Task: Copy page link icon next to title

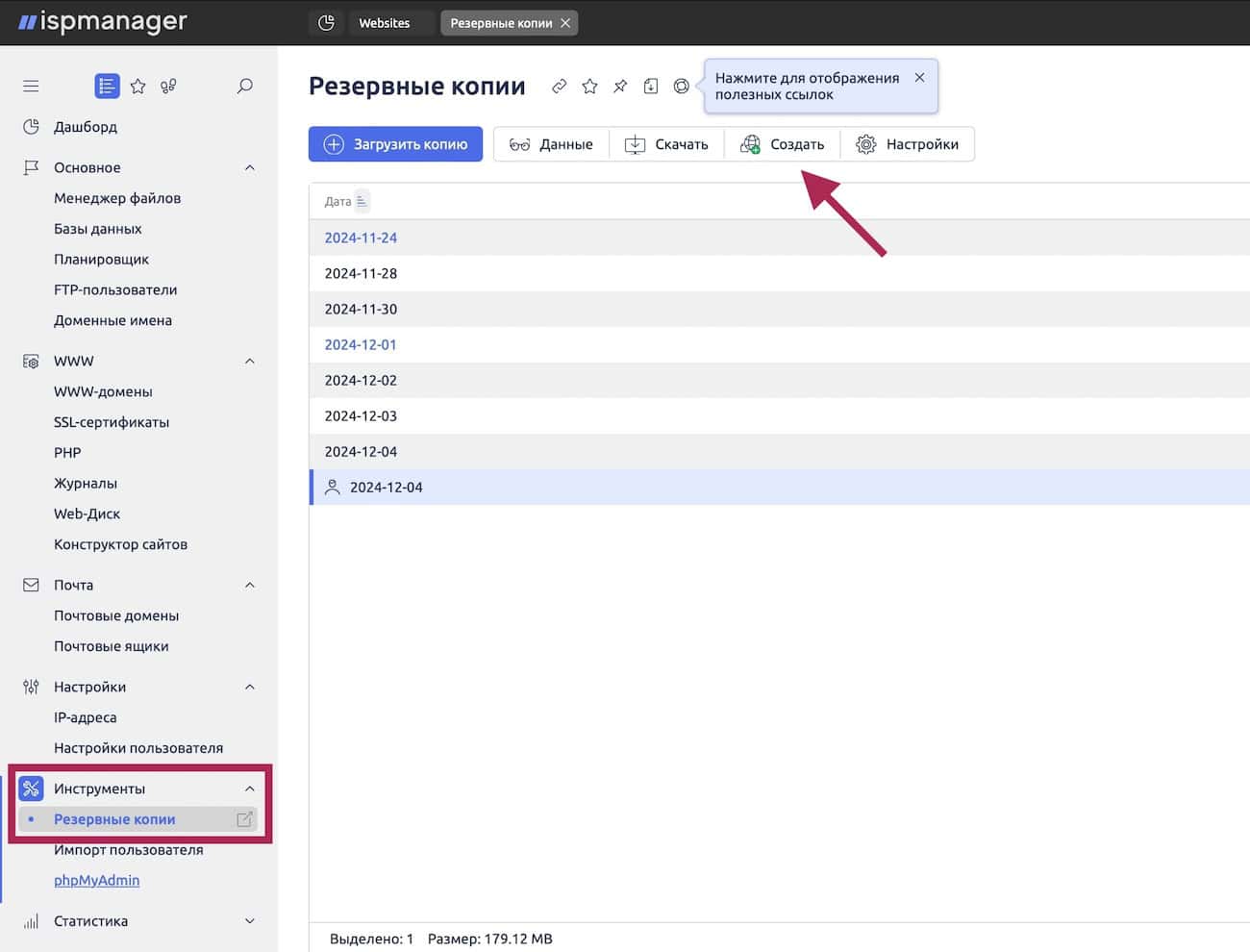Action: coord(559,87)
